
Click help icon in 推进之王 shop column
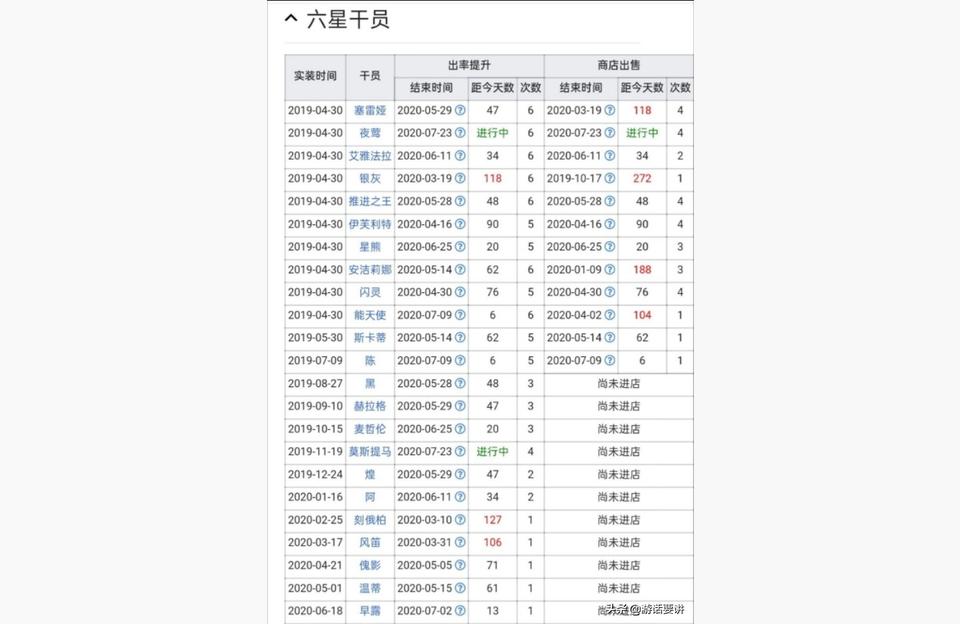click(610, 201)
